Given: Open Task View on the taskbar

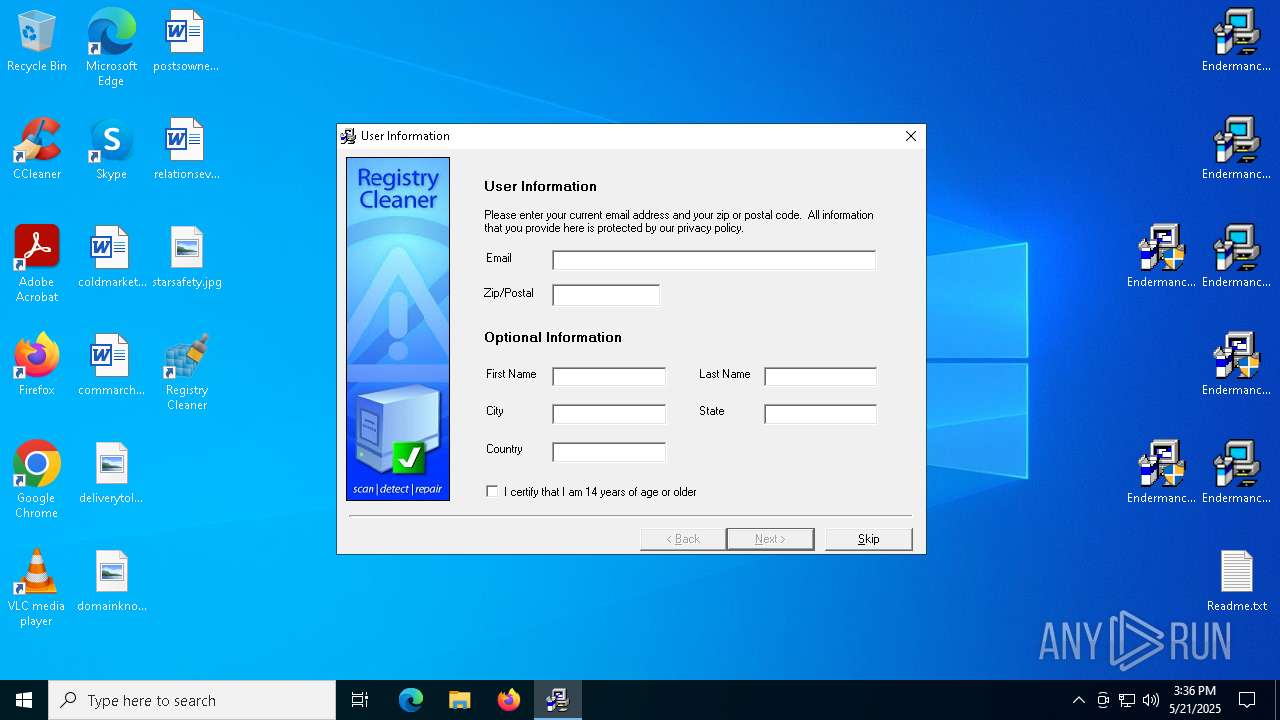Looking at the screenshot, I should click(x=360, y=700).
